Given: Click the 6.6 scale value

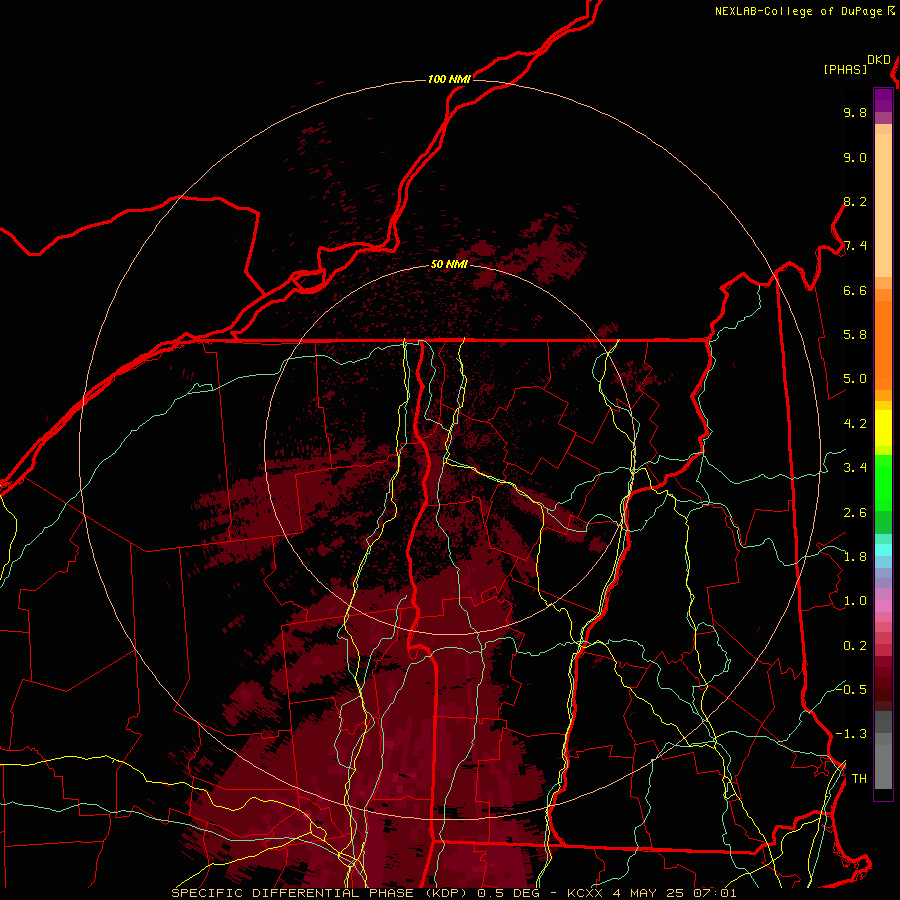Looking at the screenshot, I should coord(855,290).
